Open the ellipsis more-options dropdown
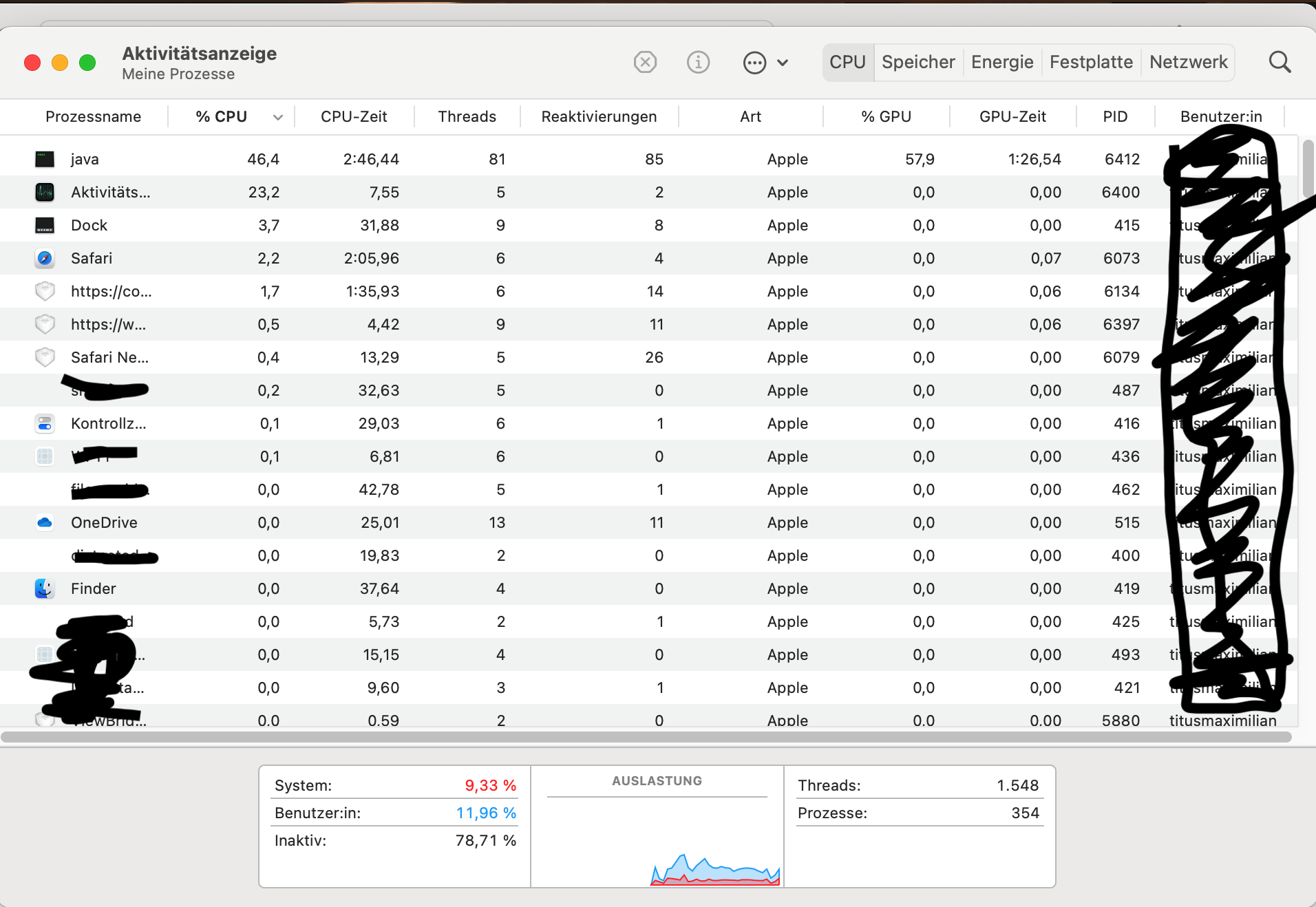The image size is (1316, 907). 754,63
